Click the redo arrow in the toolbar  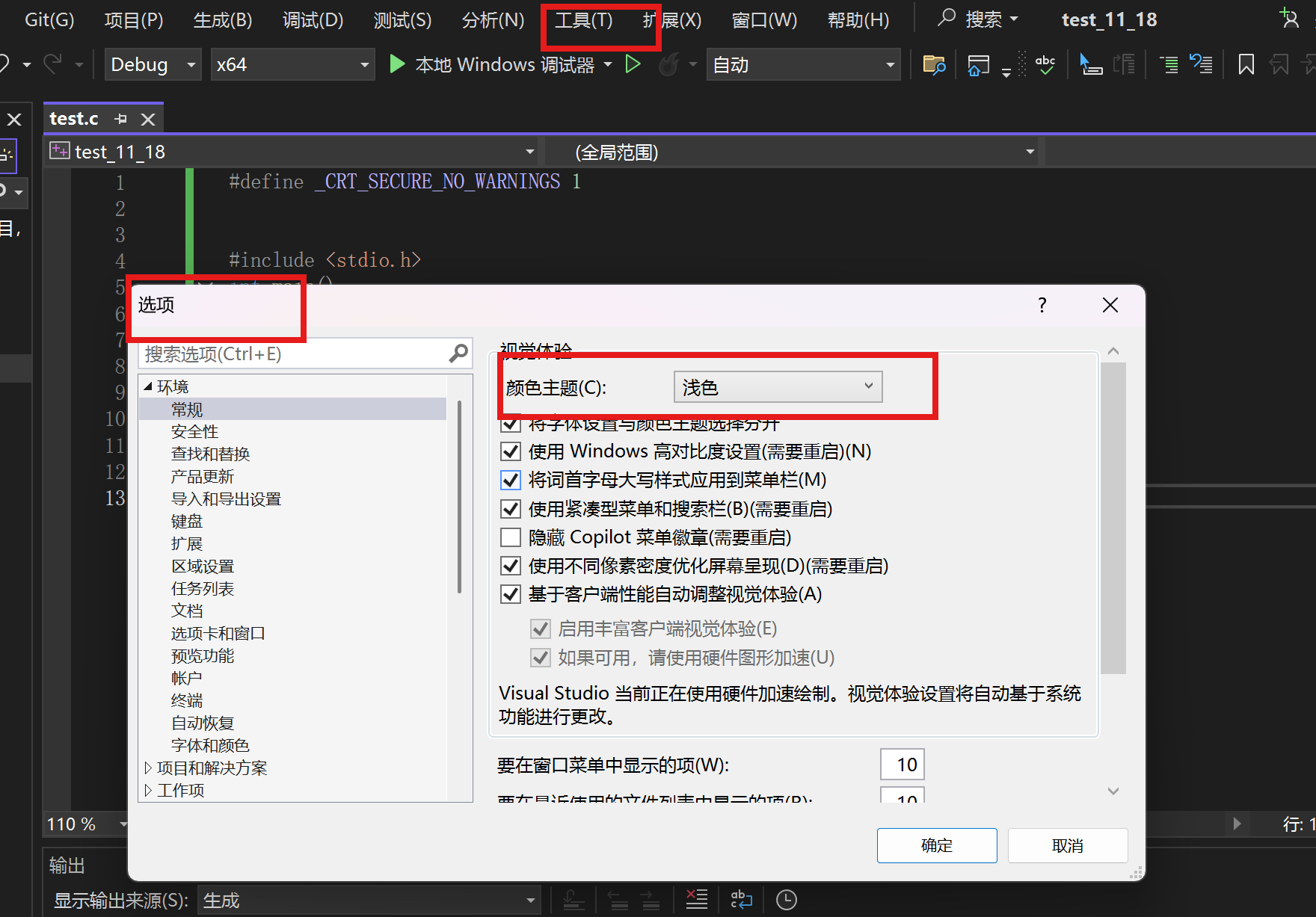click(x=52, y=64)
